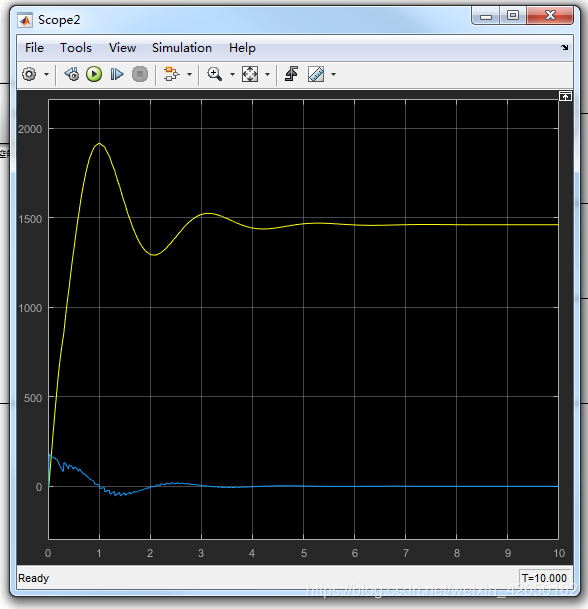
Task: Click the Step Forward button
Action: point(117,74)
